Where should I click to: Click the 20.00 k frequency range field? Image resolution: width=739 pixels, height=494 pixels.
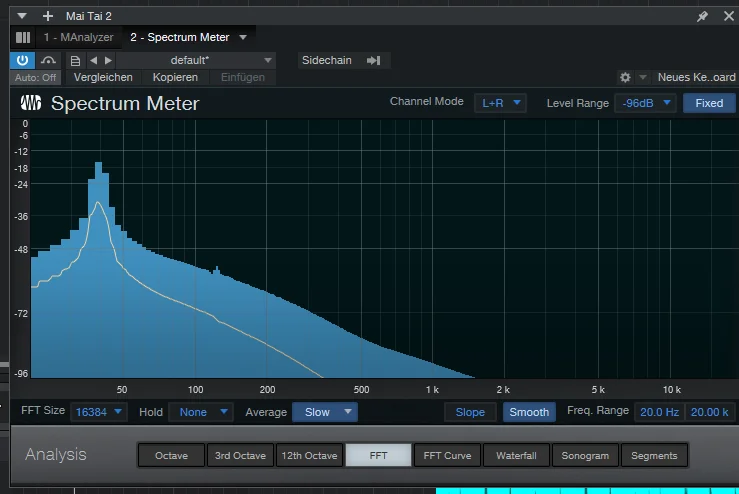(x=709, y=412)
